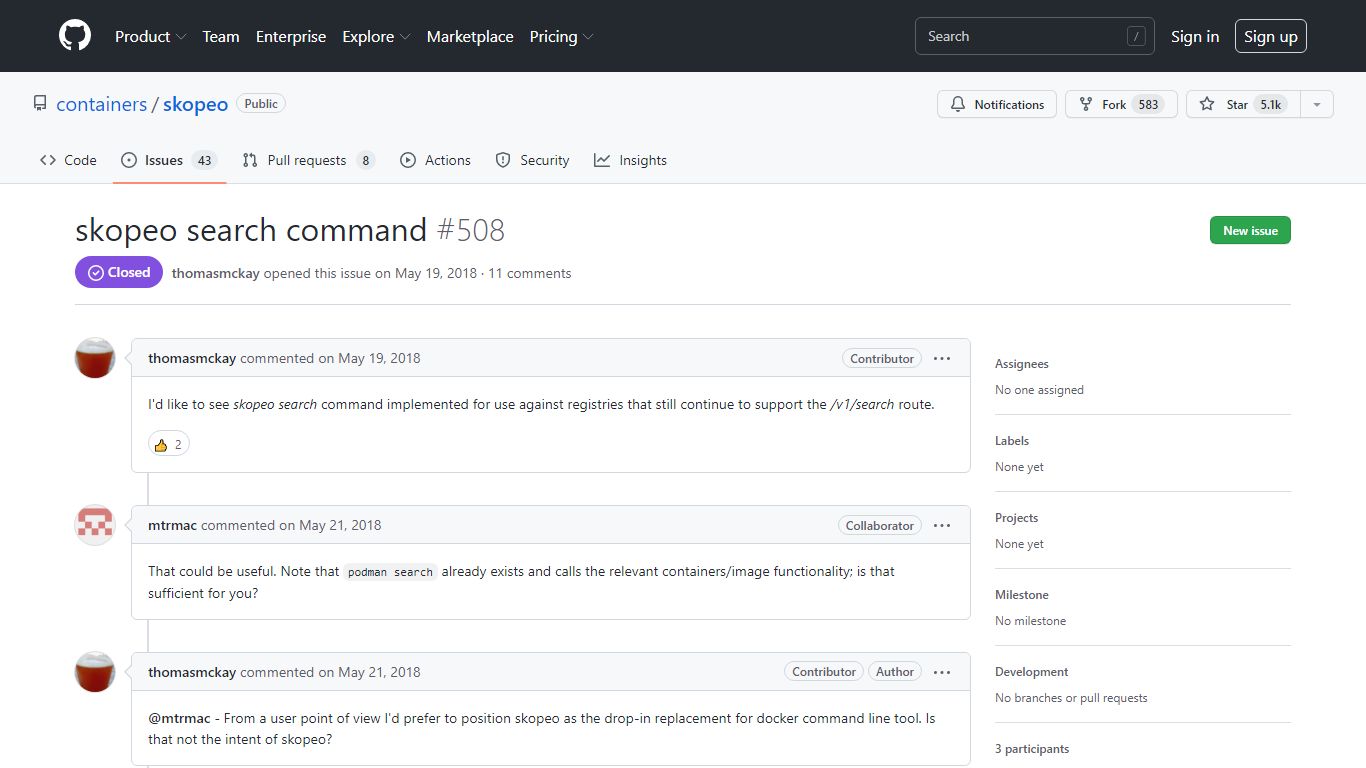
Task: Sign in to GitHub
Action: (1195, 36)
